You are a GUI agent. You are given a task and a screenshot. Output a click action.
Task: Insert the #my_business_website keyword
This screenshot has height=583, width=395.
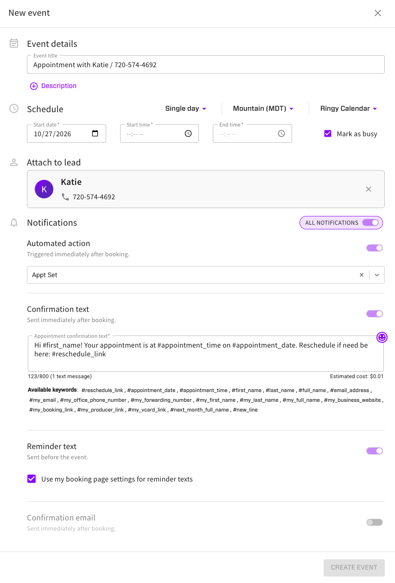(x=352, y=400)
